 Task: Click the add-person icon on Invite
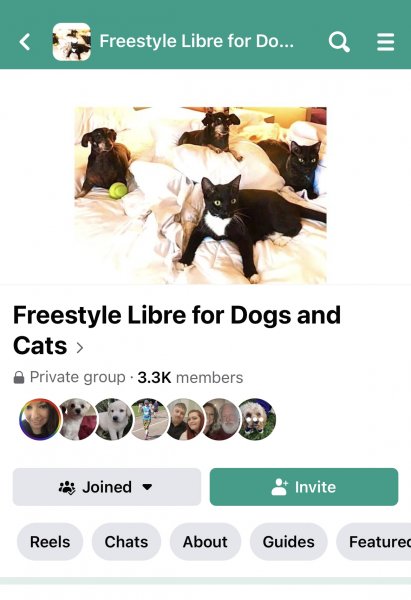coord(279,487)
